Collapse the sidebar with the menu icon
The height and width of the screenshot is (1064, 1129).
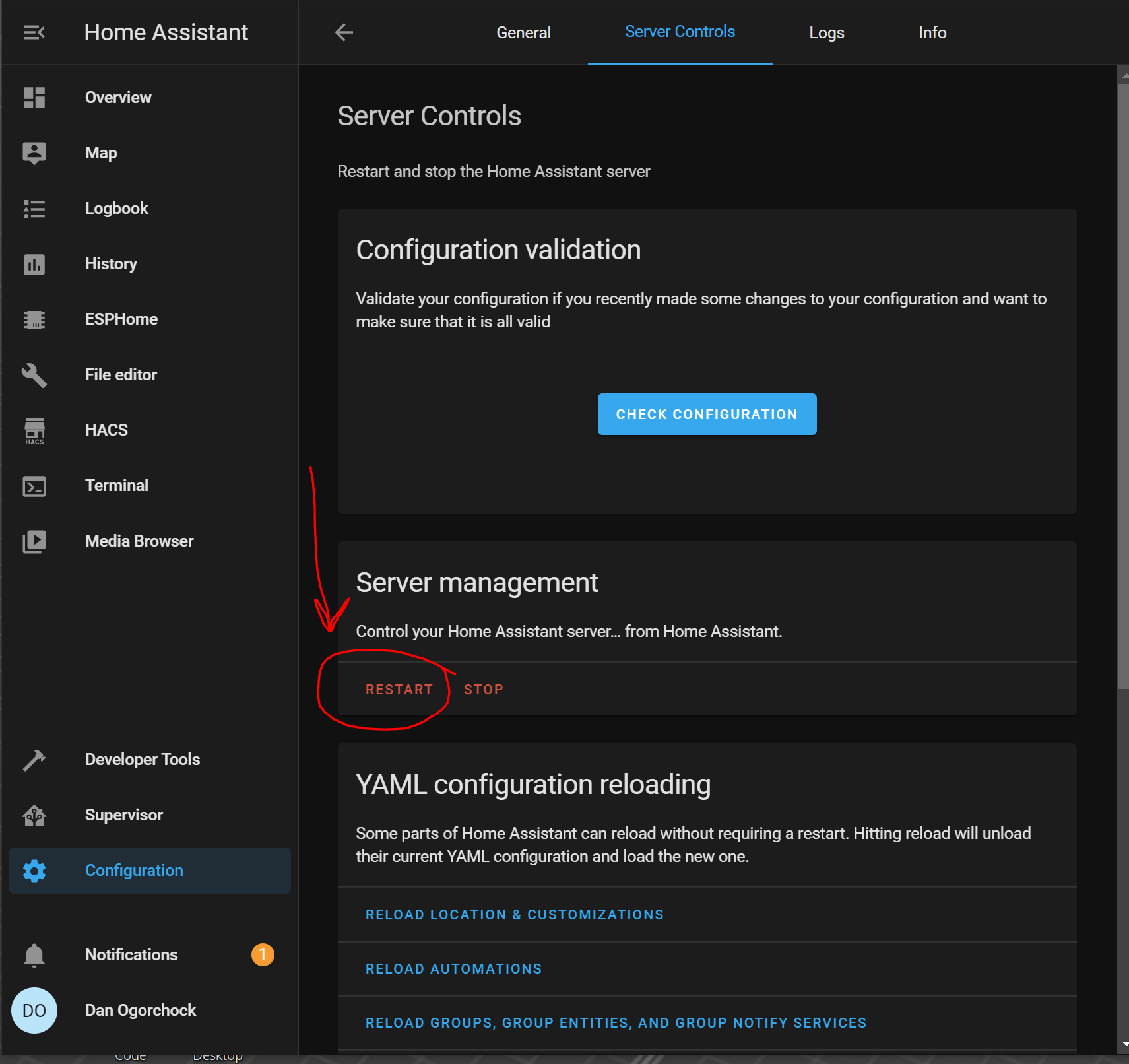point(34,32)
